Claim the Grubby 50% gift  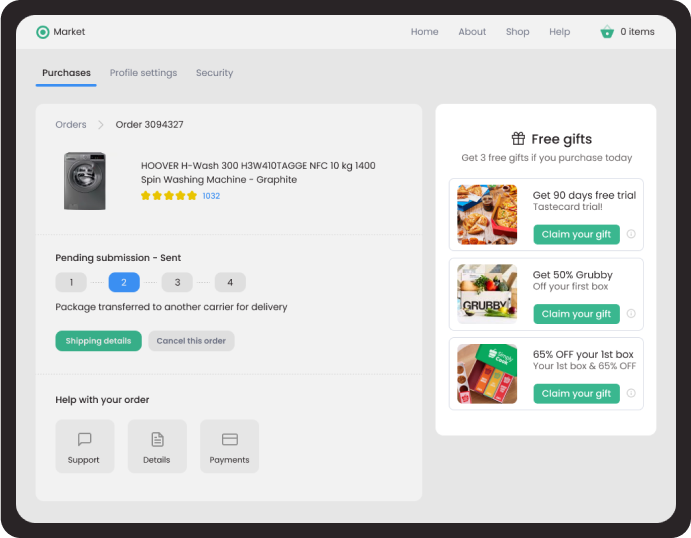tap(576, 314)
